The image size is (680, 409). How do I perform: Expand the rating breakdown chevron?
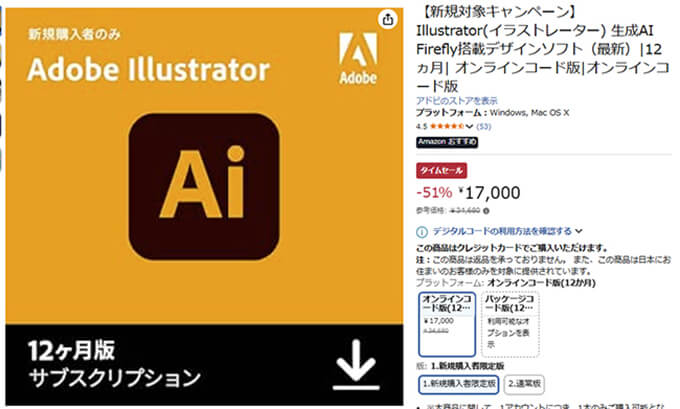(469, 127)
